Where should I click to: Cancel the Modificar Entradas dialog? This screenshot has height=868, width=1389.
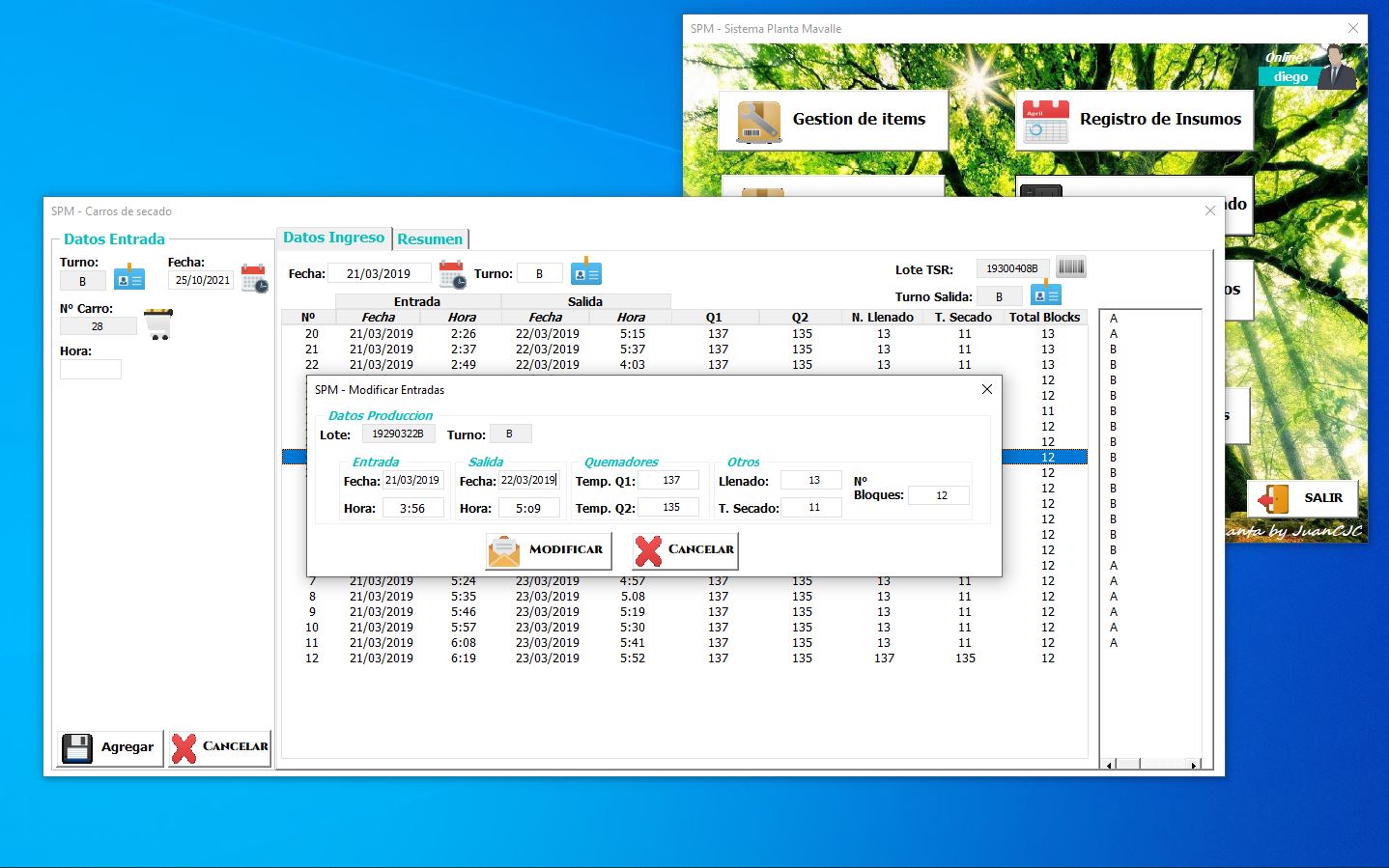686,550
